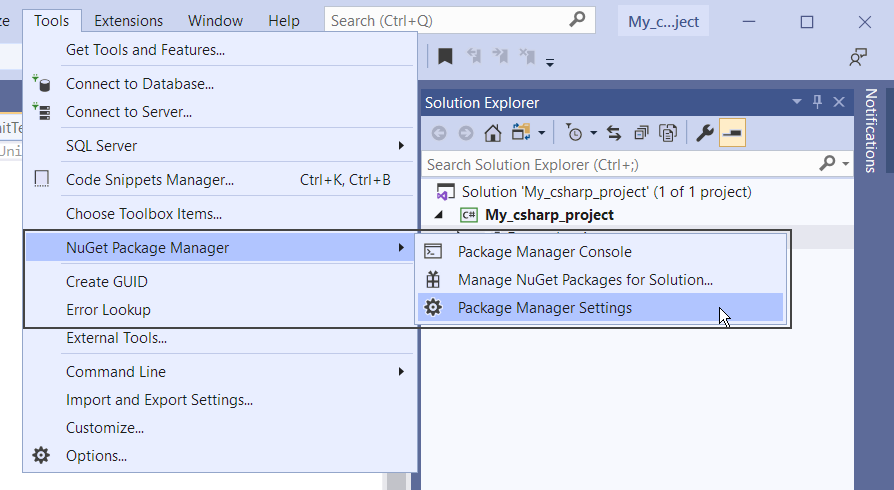The image size is (894, 490).
Task: Click the search magnifier in Quick Launch box
Action: pos(578,20)
